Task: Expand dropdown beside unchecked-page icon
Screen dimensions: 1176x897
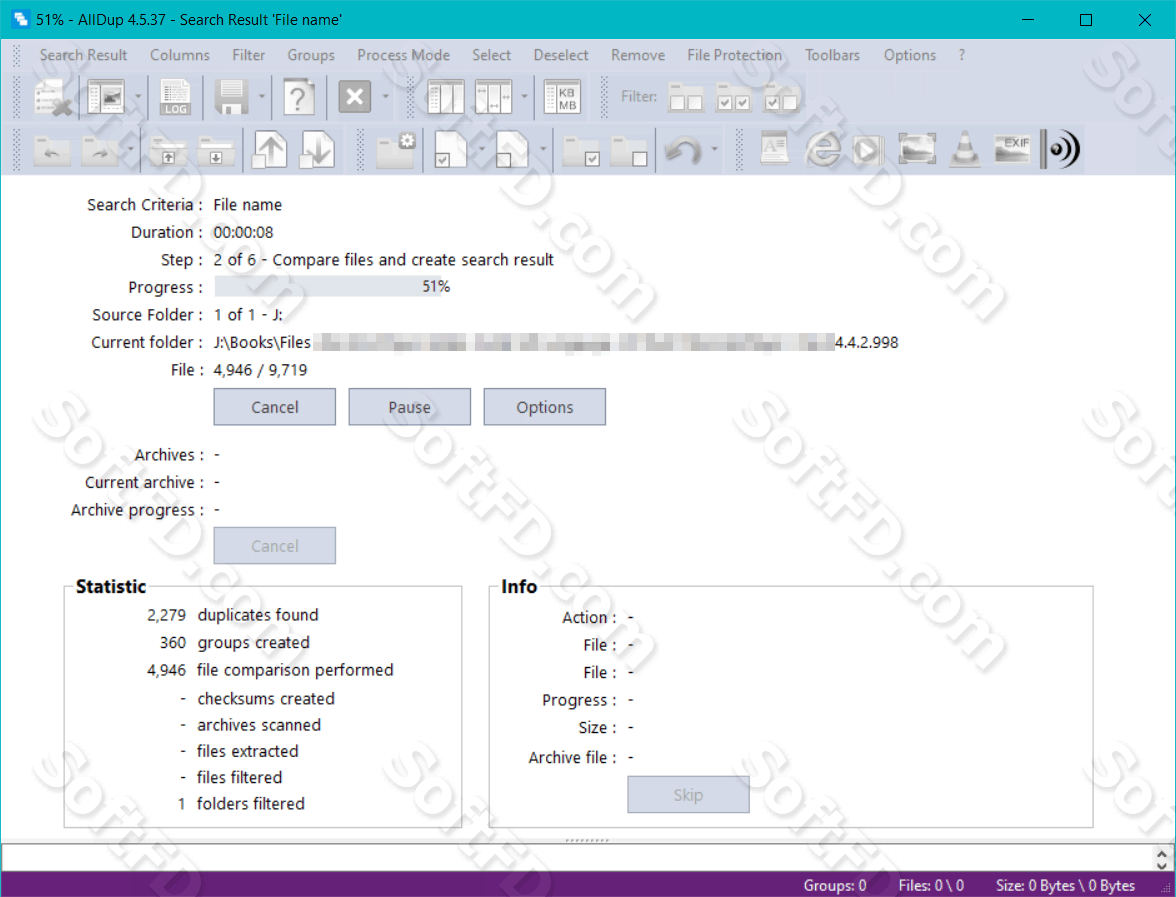Action: [x=543, y=149]
